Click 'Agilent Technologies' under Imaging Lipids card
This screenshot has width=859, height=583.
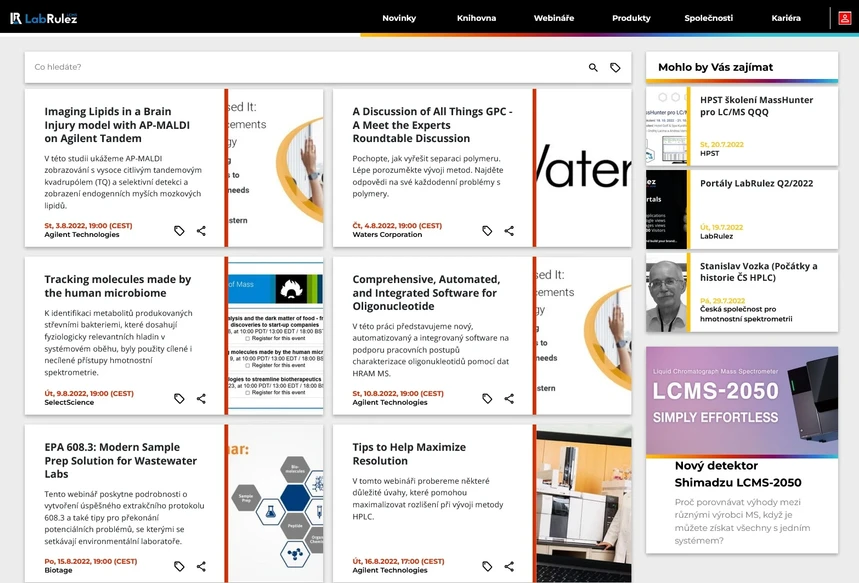[x=82, y=235]
